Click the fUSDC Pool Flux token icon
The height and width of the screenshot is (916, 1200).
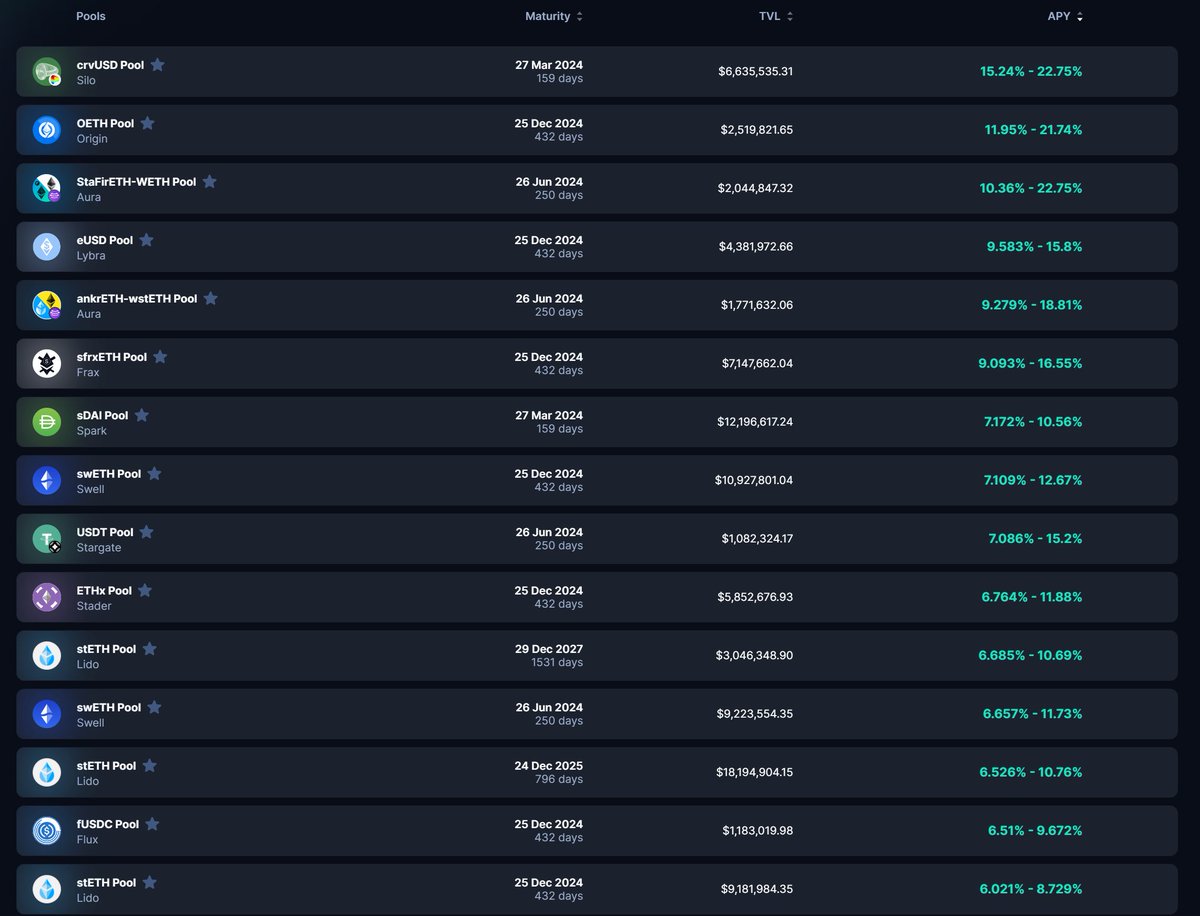(47, 831)
